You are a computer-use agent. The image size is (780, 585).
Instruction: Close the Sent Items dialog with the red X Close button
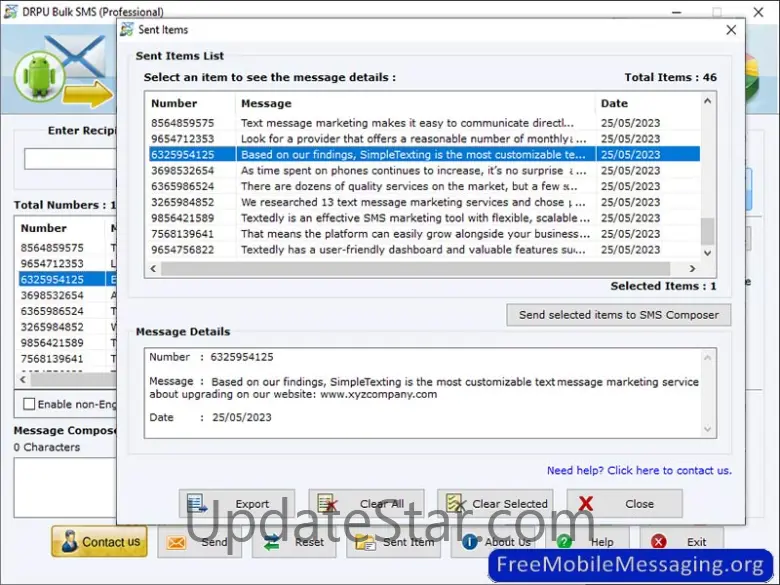pos(624,503)
